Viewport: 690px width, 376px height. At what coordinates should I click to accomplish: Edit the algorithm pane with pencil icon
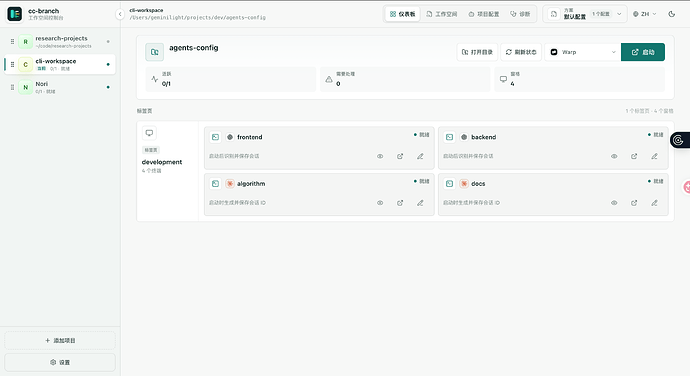(x=420, y=203)
